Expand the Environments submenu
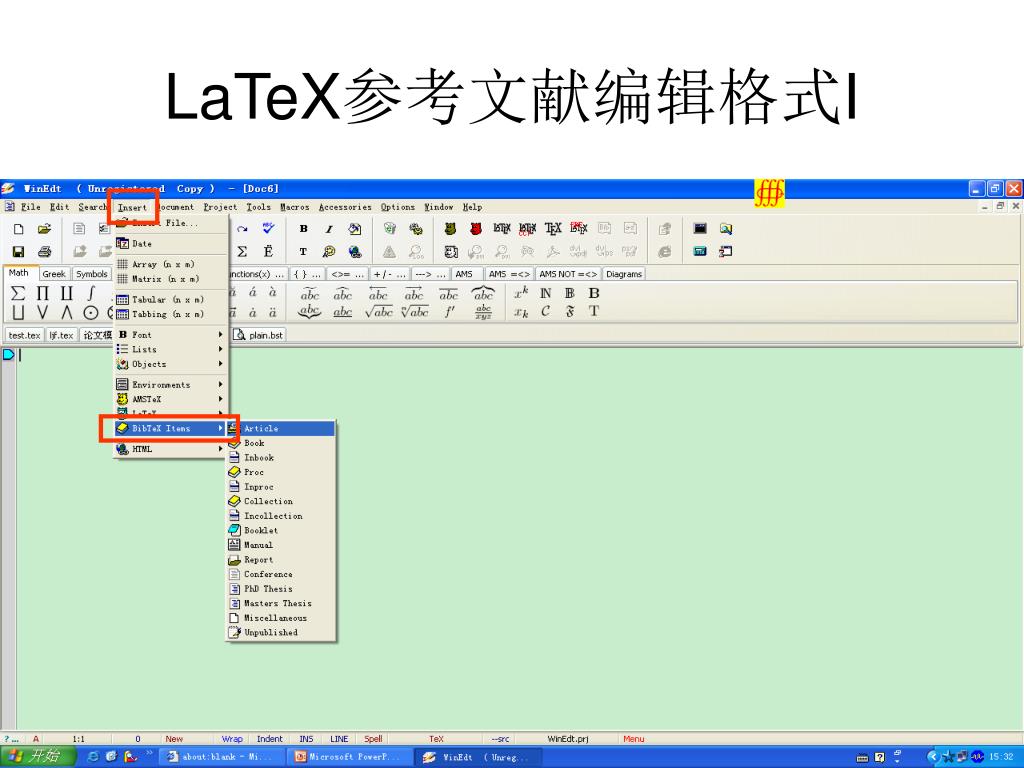This screenshot has height=768, width=1024. click(170, 385)
